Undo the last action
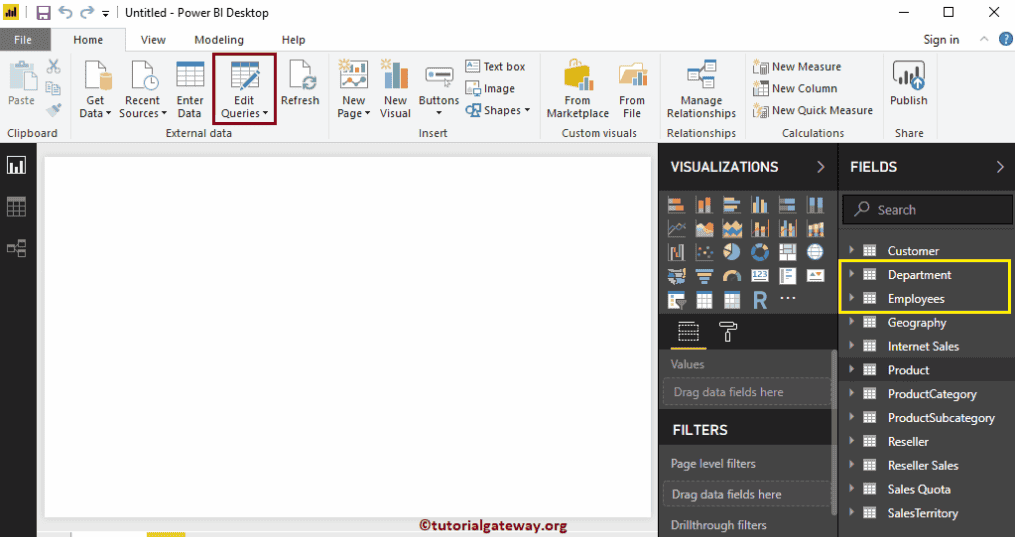This screenshot has height=537, width=1015. point(65,12)
